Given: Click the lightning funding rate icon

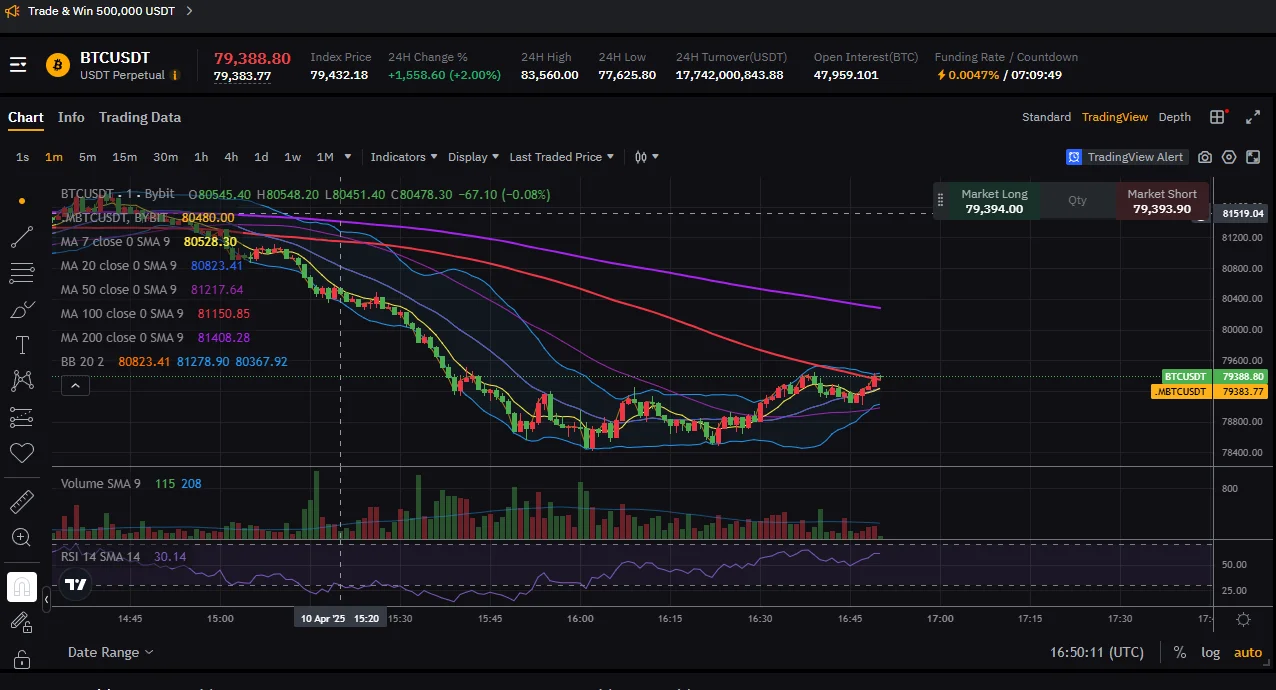Looking at the screenshot, I should 941,75.
